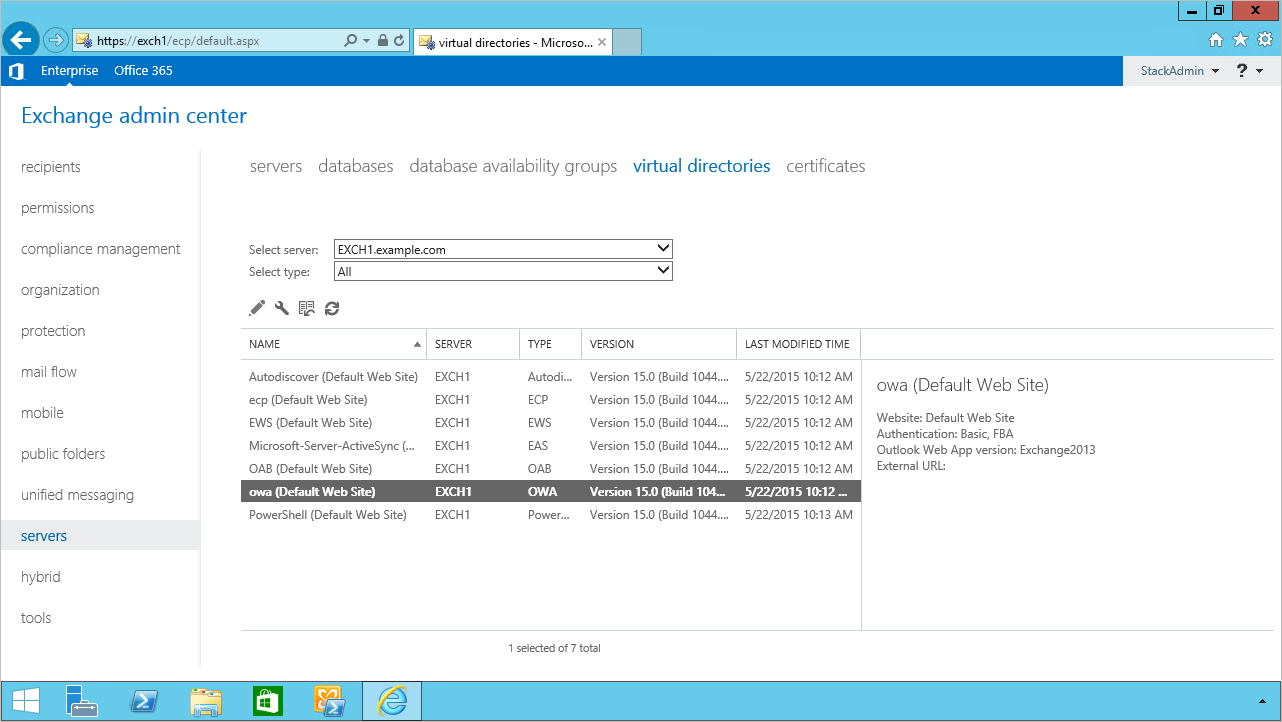
Task: Open the Select server dropdown
Action: point(503,249)
